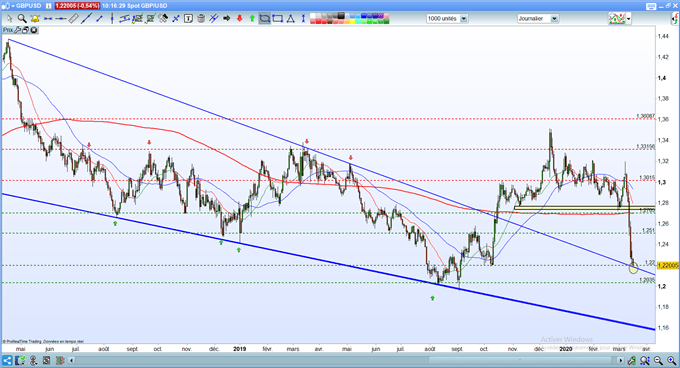The image size is (680, 368).
Task: Click the 1,3015 level label
Action: tap(647, 178)
